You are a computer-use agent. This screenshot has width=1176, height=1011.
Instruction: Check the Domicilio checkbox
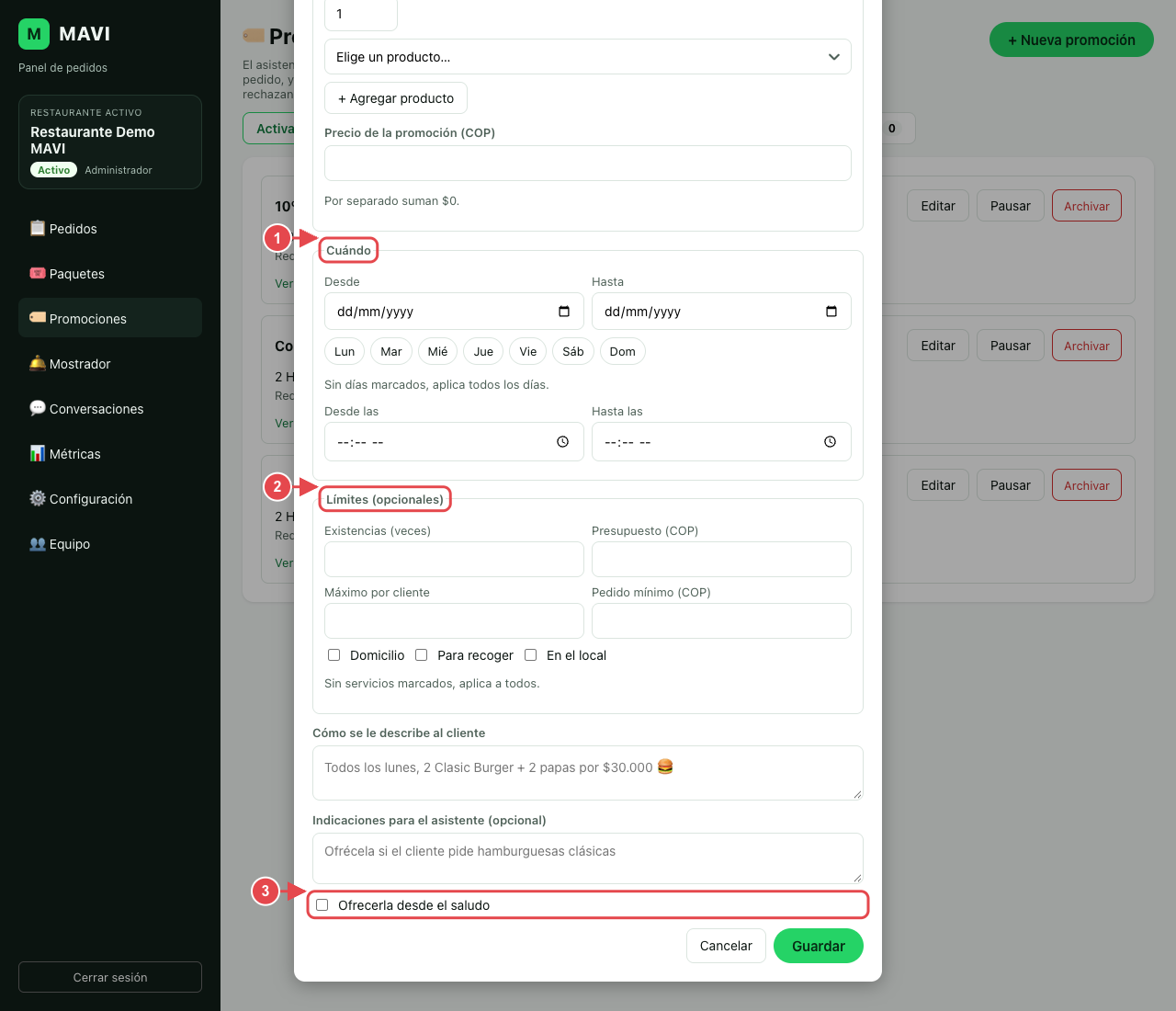pyautogui.click(x=334, y=655)
